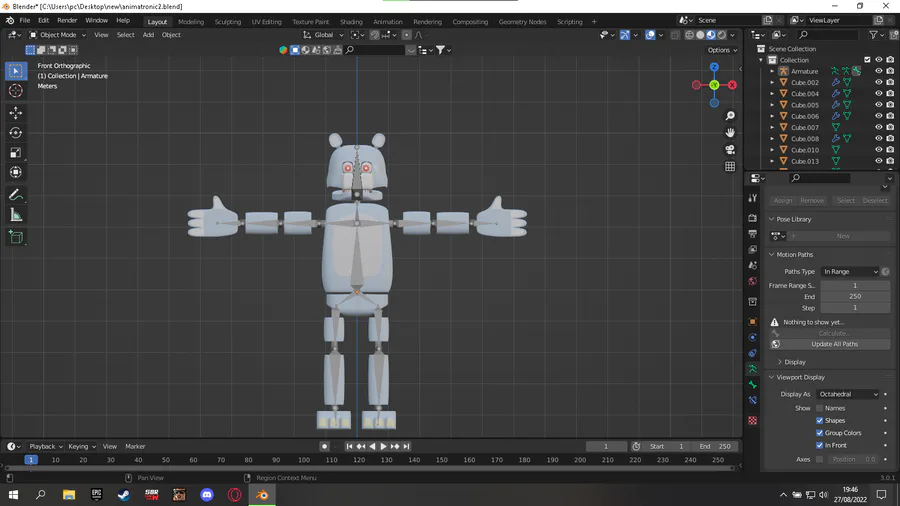Image resolution: width=900 pixels, height=506 pixels.
Task: Open the Add menu in viewport header
Action: coord(148,35)
